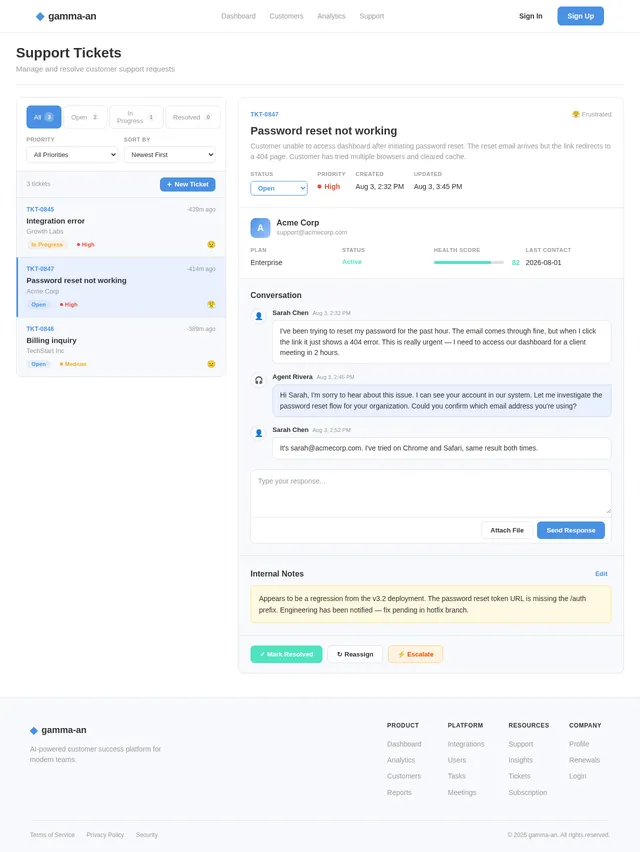This screenshot has height=852, width=640.
Task: Click the Reassign button
Action: point(355,654)
